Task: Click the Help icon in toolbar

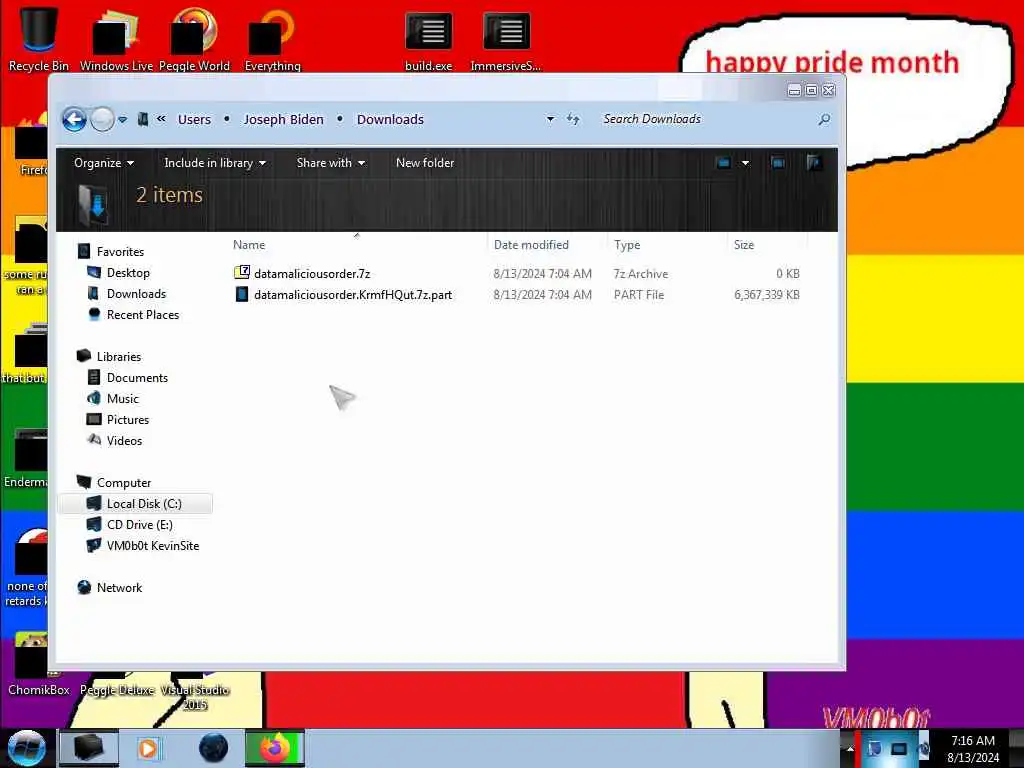Action: point(814,163)
